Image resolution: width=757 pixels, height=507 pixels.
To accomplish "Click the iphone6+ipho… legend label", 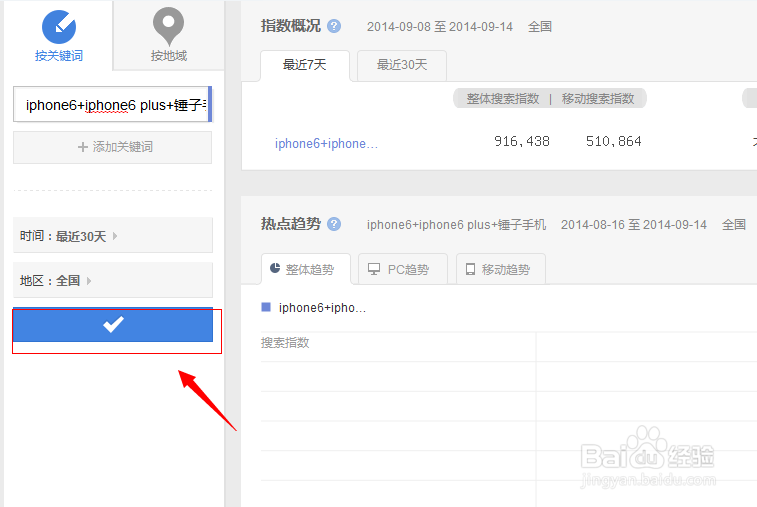I will [x=322, y=308].
